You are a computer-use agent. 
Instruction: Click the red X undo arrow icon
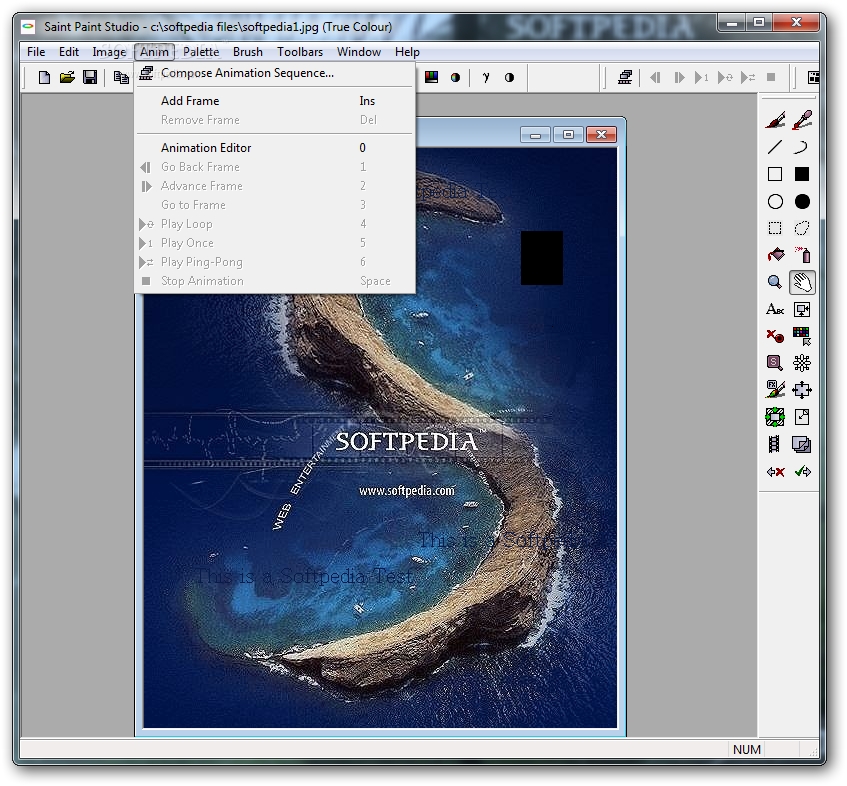775,472
